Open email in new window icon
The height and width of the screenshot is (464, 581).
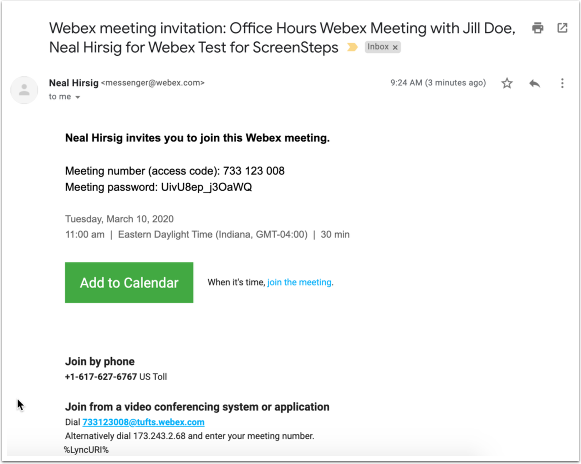tap(562, 28)
